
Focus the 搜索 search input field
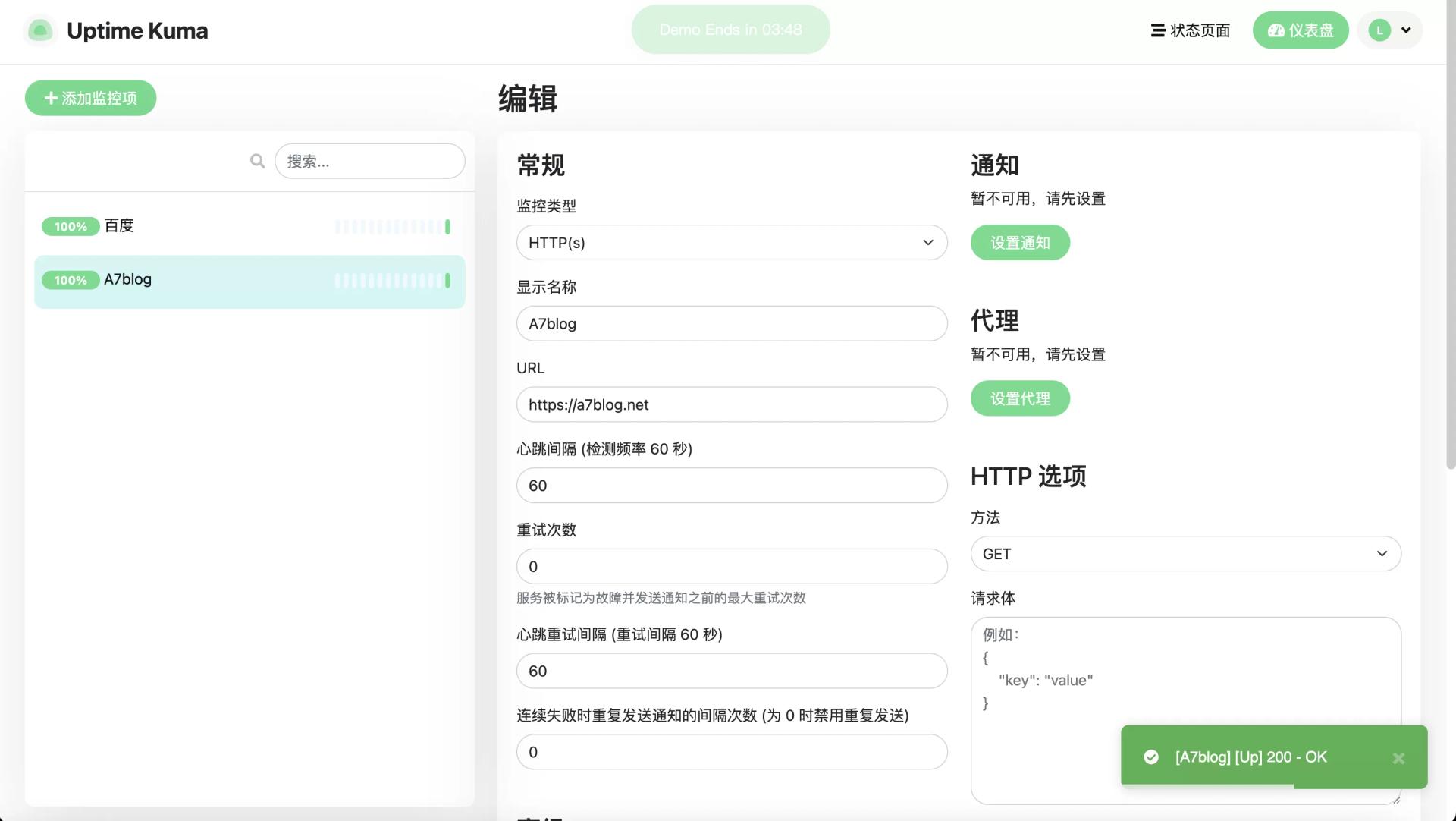click(x=370, y=161)
